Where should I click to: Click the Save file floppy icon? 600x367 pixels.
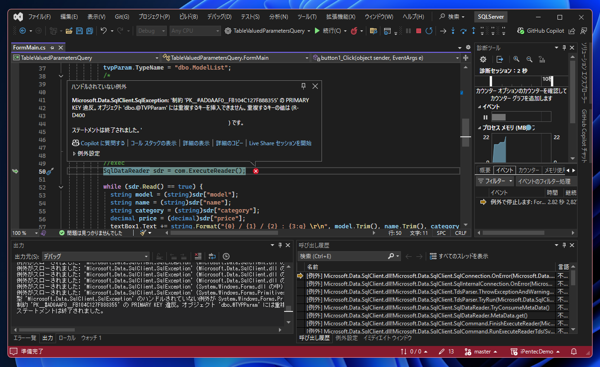(79, 31)
